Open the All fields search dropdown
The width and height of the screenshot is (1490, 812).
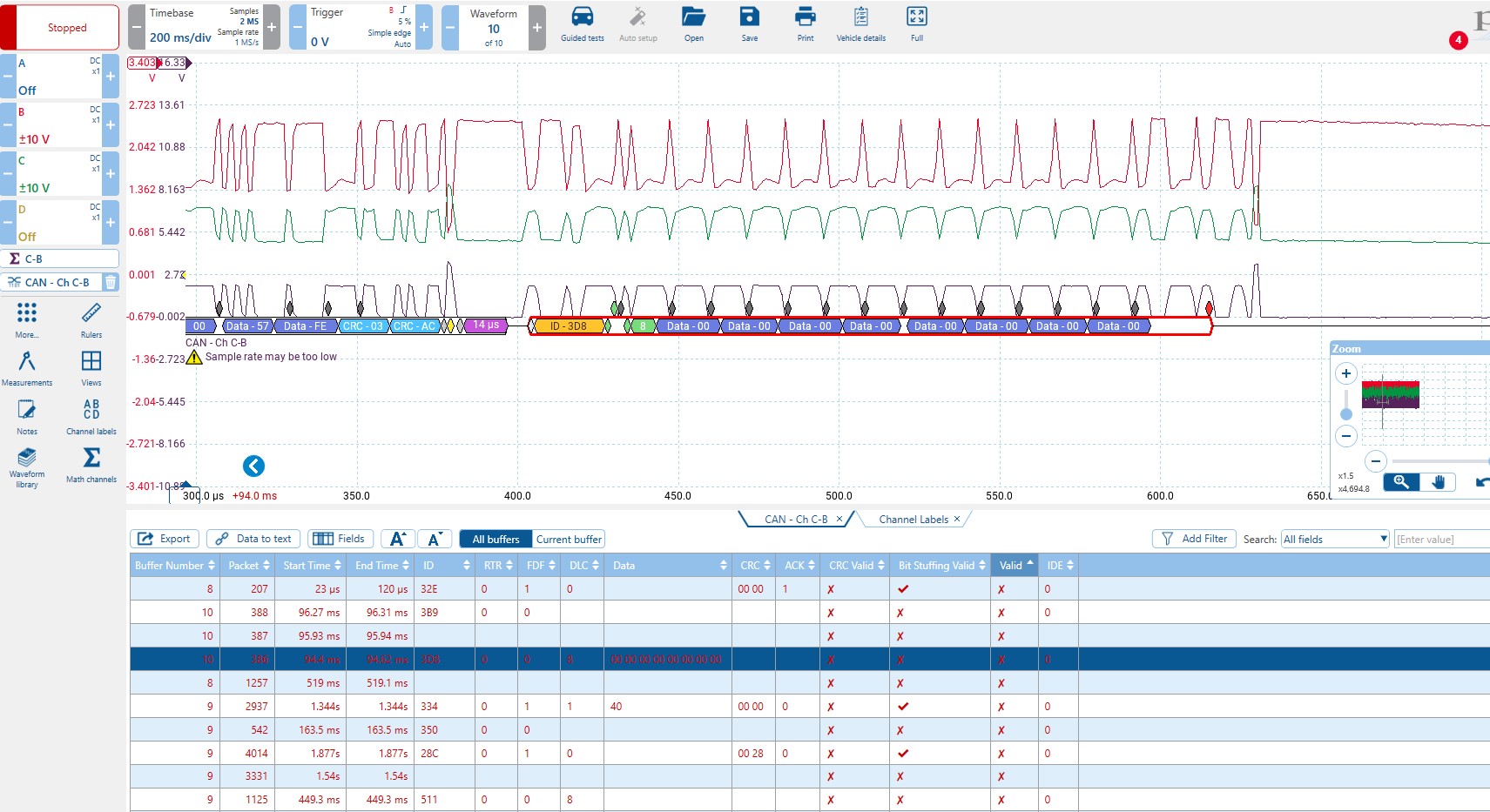(1335, 540)
